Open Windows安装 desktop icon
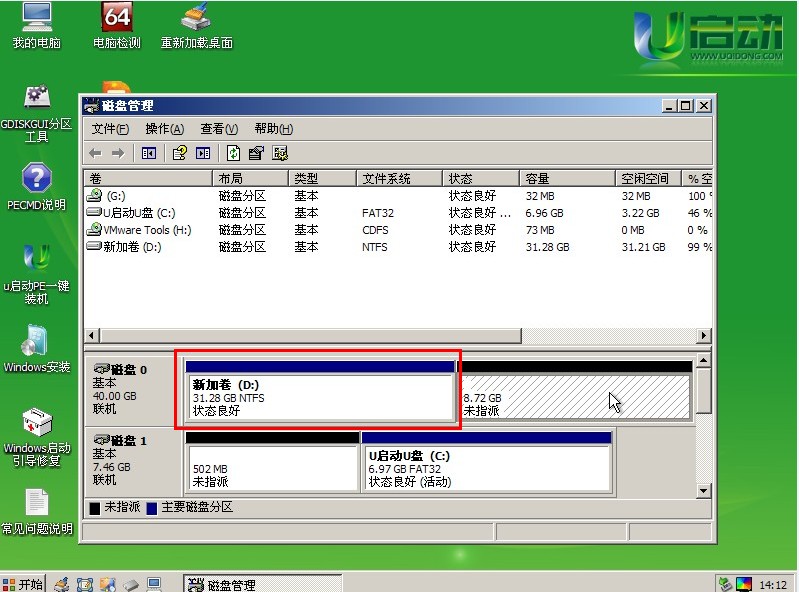 [x=36, y=348]
